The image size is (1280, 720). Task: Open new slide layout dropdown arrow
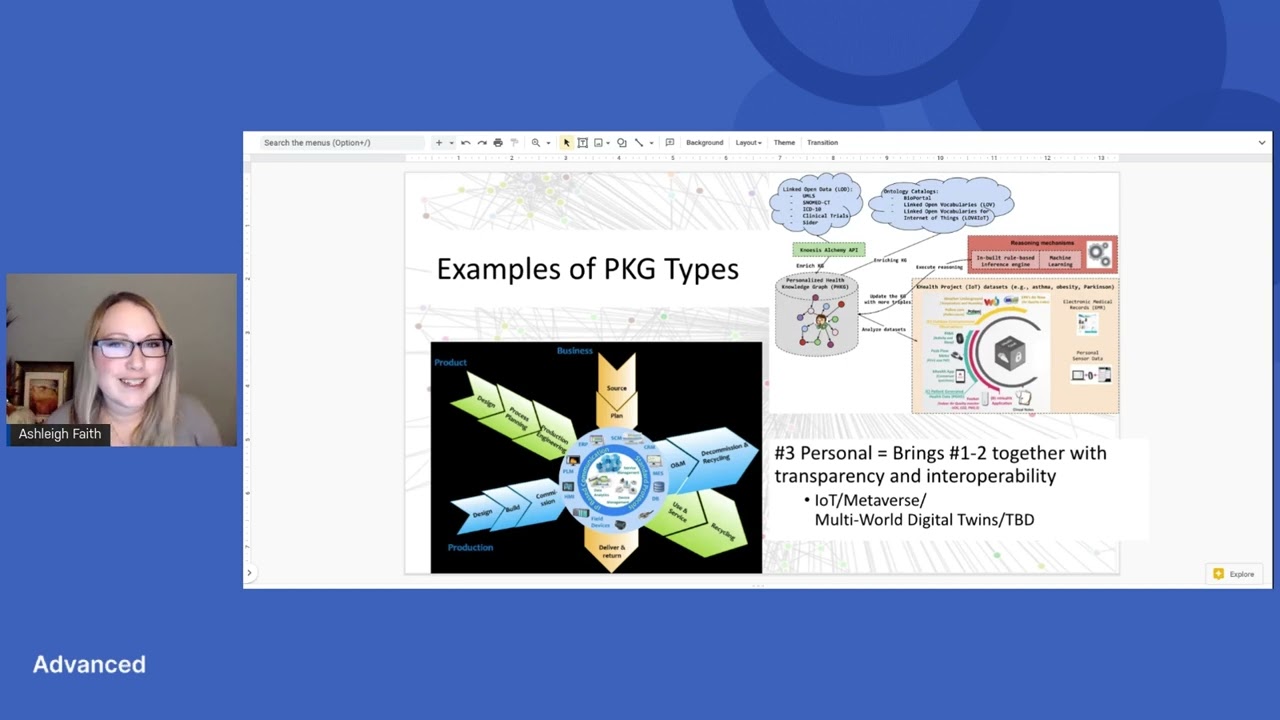tap(451, 143)
